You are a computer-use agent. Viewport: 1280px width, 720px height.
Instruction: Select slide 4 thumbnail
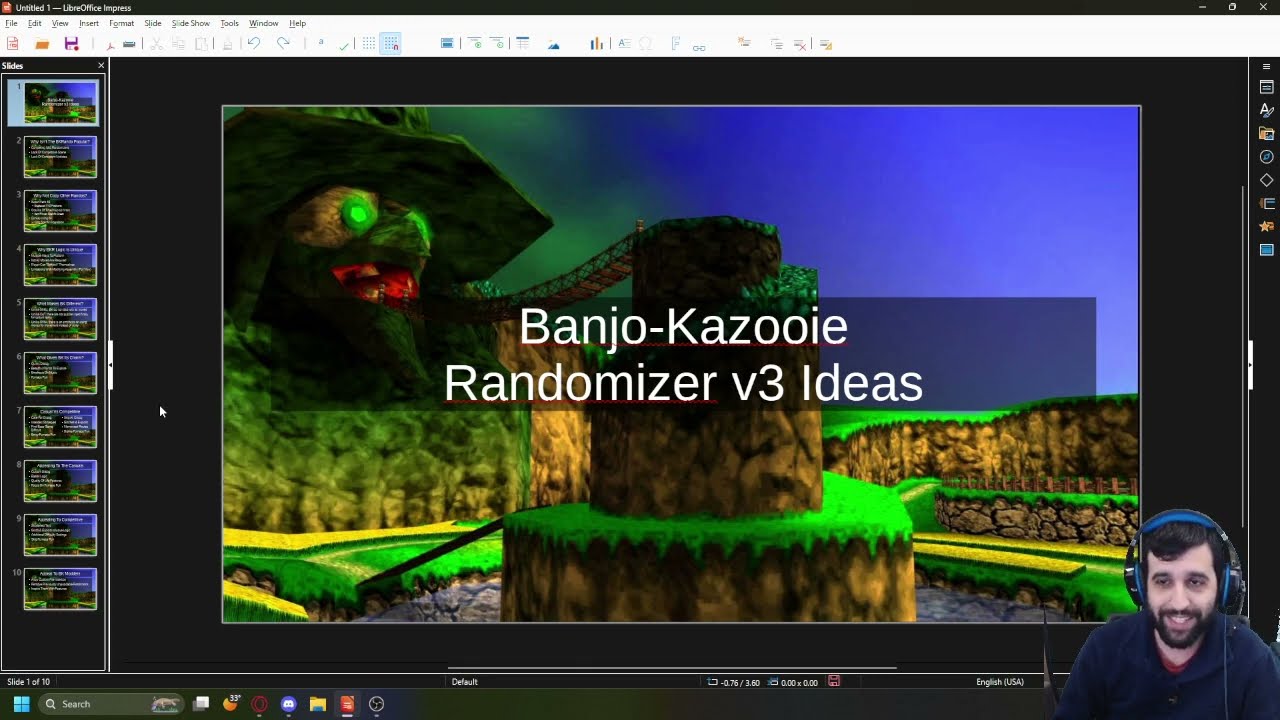[60, 265]
